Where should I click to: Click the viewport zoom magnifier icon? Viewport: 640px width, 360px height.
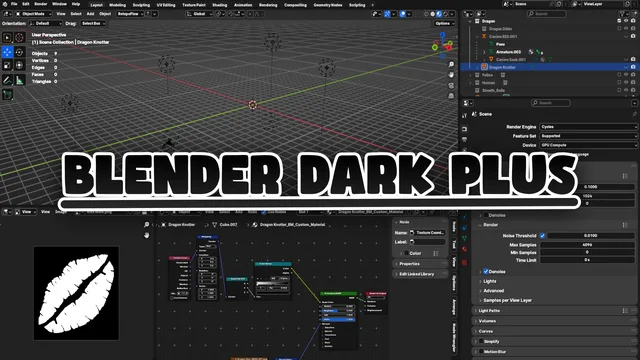(451, 64)
